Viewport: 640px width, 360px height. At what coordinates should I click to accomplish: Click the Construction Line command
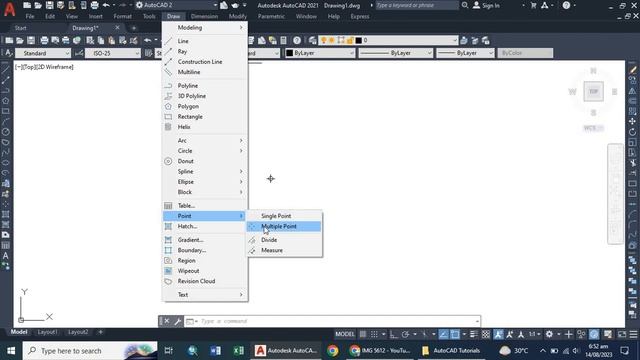coord(205,62)
